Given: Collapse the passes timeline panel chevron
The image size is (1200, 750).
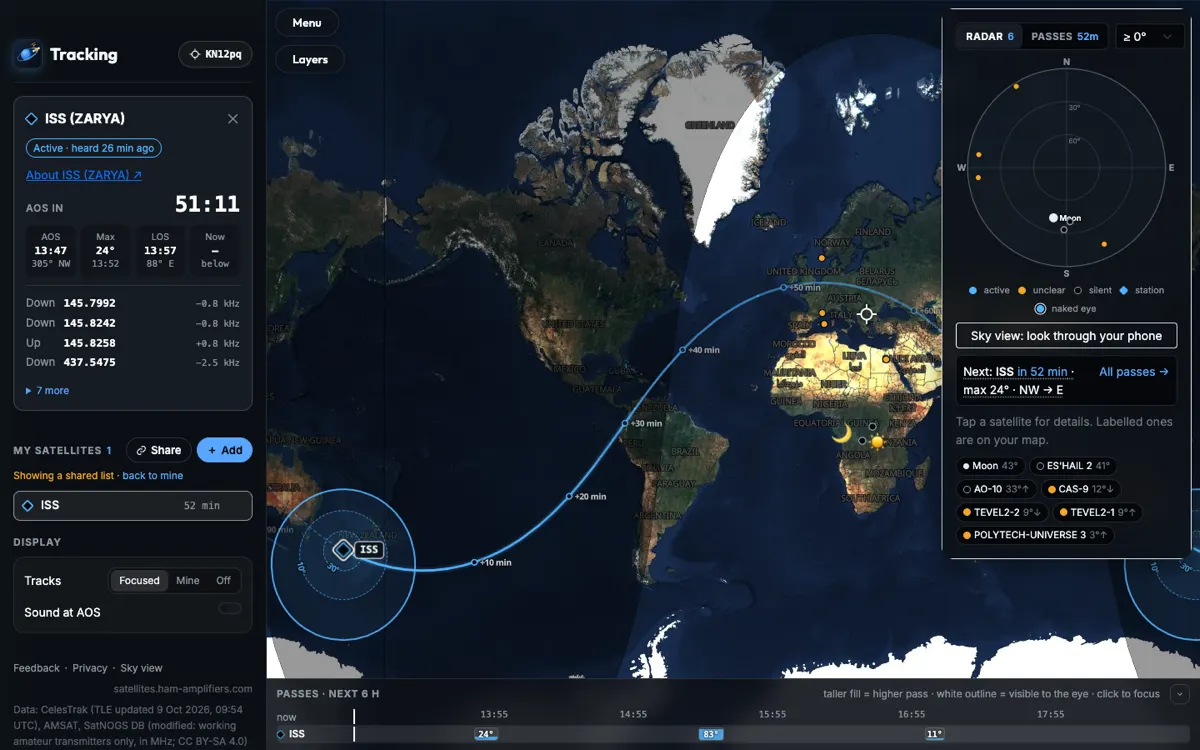Looking at the screenshot, I should tap(1179, 694).
